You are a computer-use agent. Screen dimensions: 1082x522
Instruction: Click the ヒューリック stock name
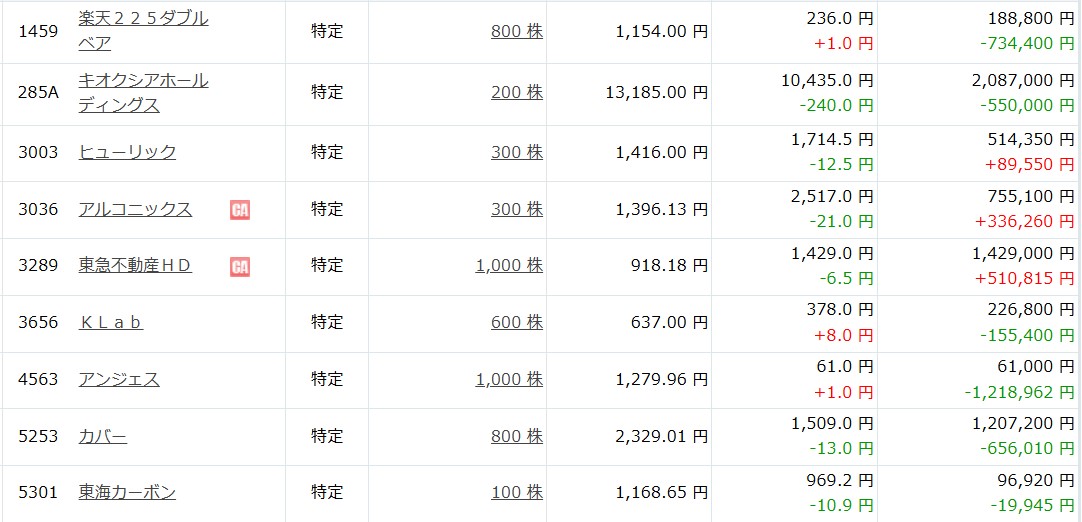127,152
